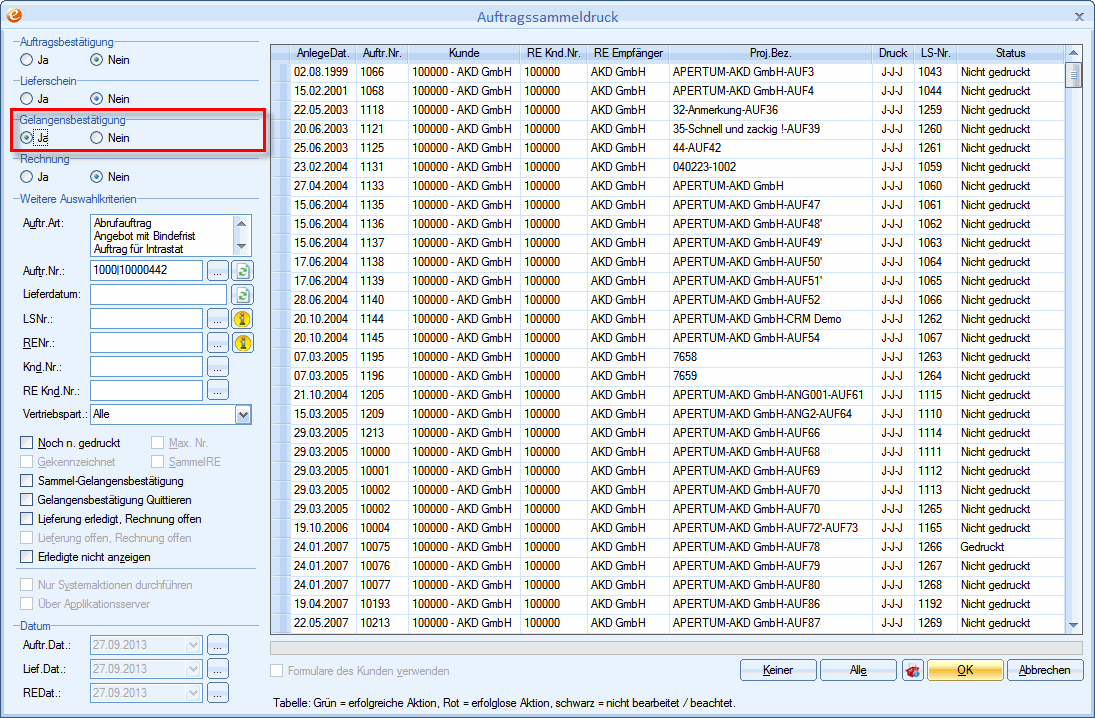The image size is (1095, 718).
Task: Click Abbrechen to cancel
Action: point(1044,671)
